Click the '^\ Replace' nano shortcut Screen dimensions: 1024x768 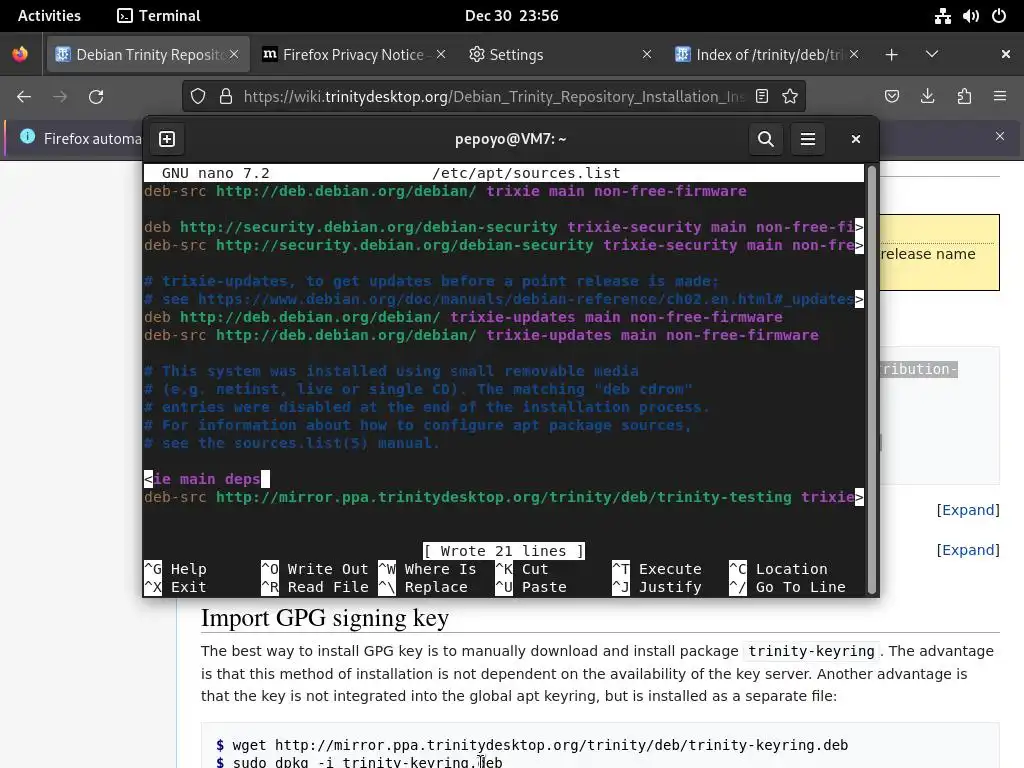[x=423, y=587]
